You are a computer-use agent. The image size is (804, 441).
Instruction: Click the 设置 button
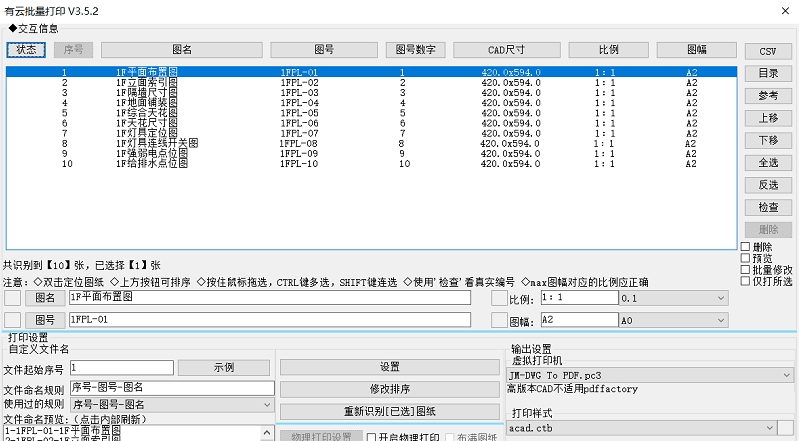[390, 367]
